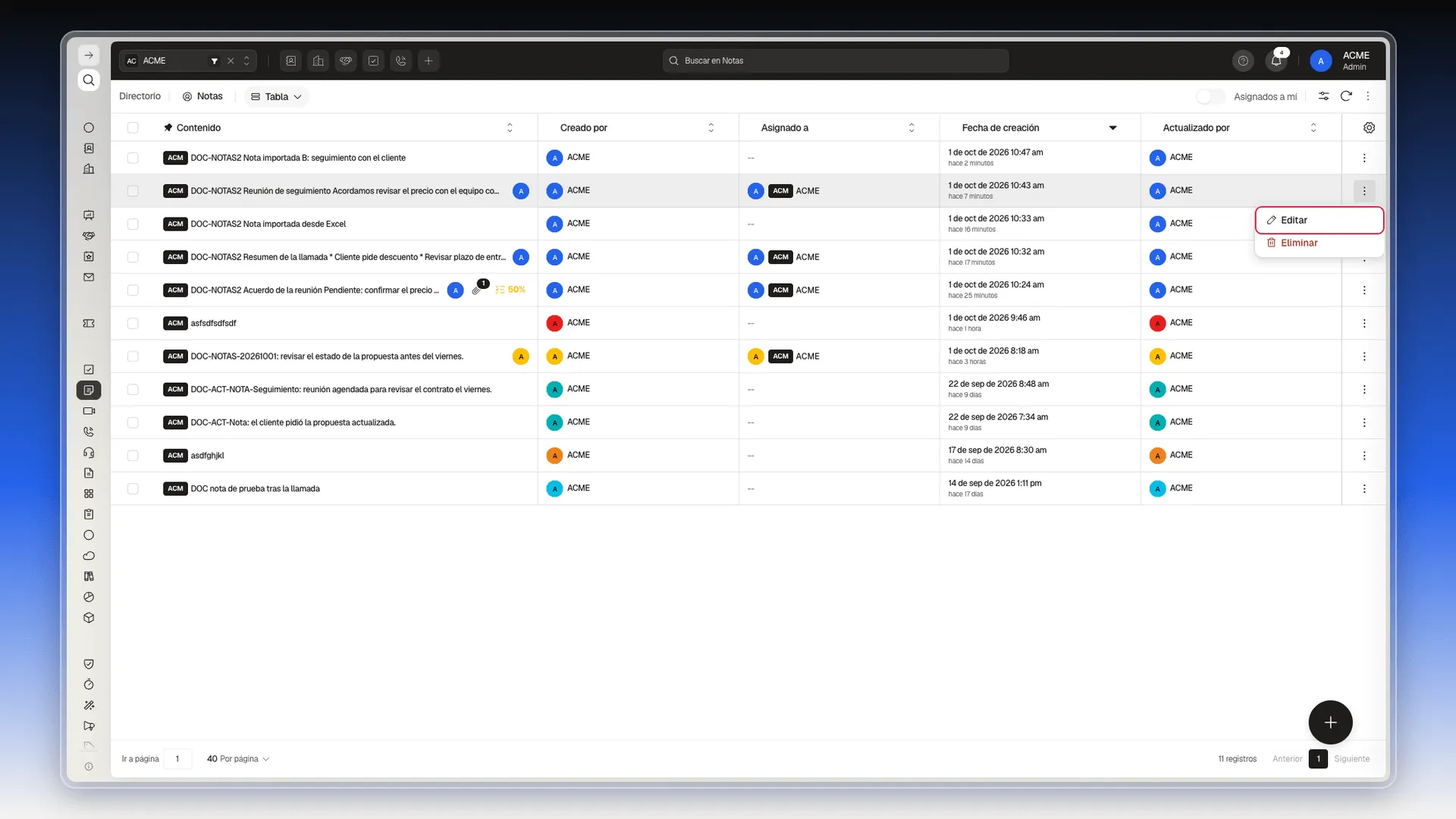Open the 40 Por página dropdown
The width and height of the screenshot is (1456, 819).
[238, 759]
